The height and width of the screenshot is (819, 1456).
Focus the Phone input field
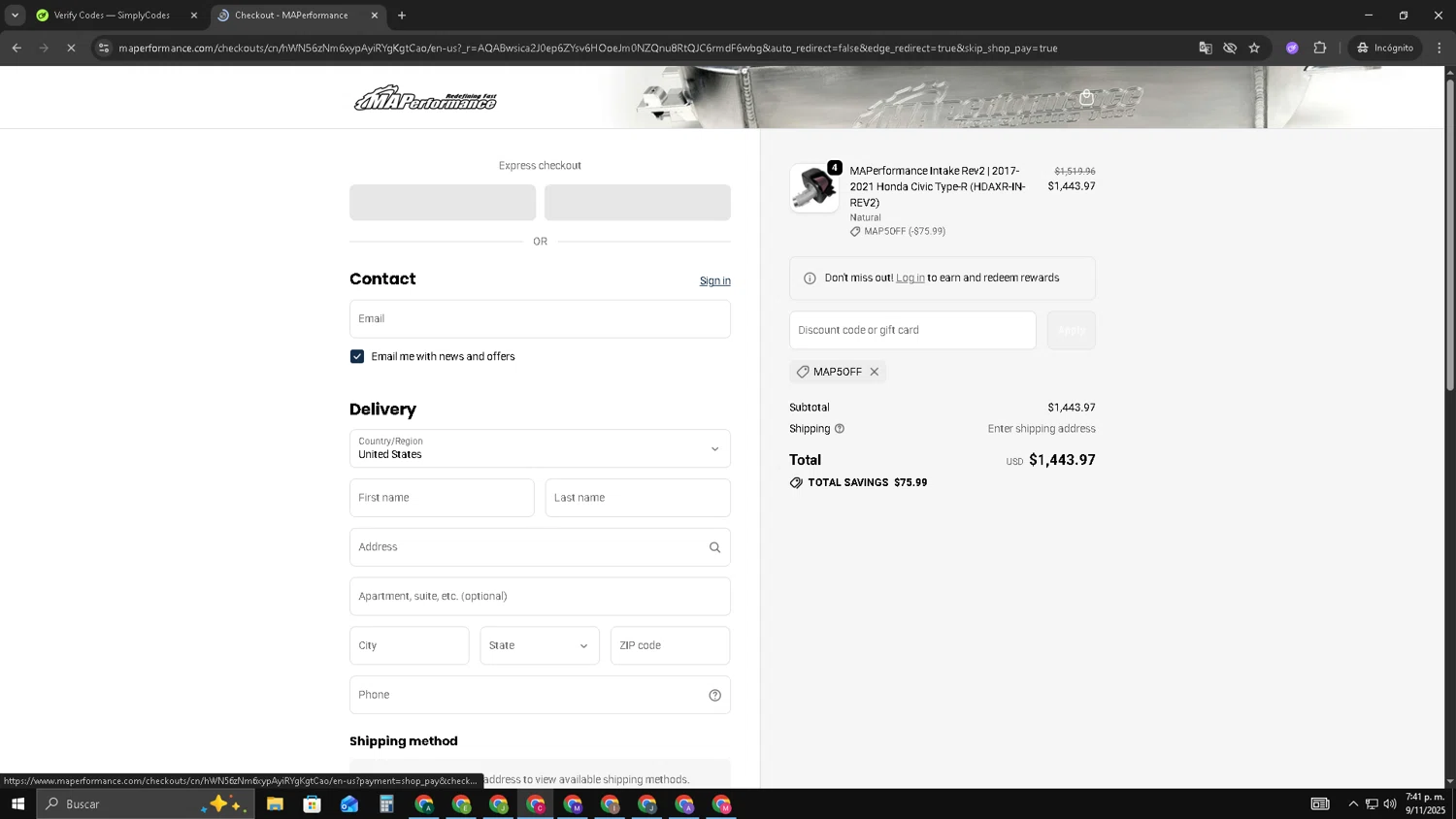540,695
